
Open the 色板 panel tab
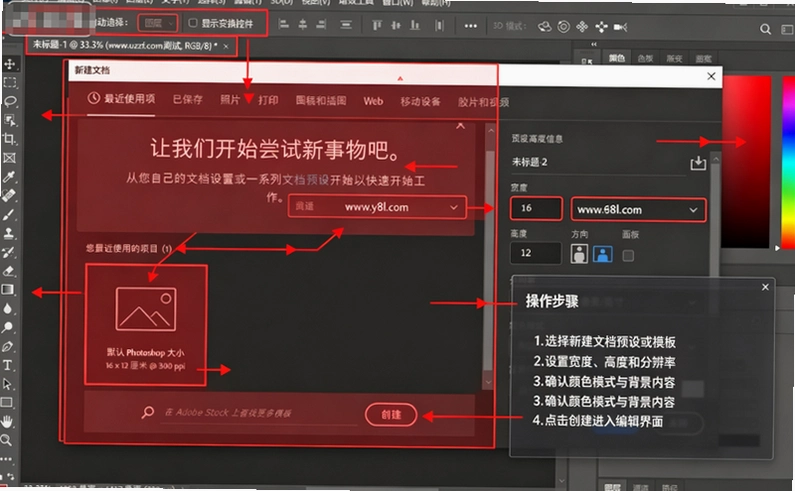click(x=645, y=58)
